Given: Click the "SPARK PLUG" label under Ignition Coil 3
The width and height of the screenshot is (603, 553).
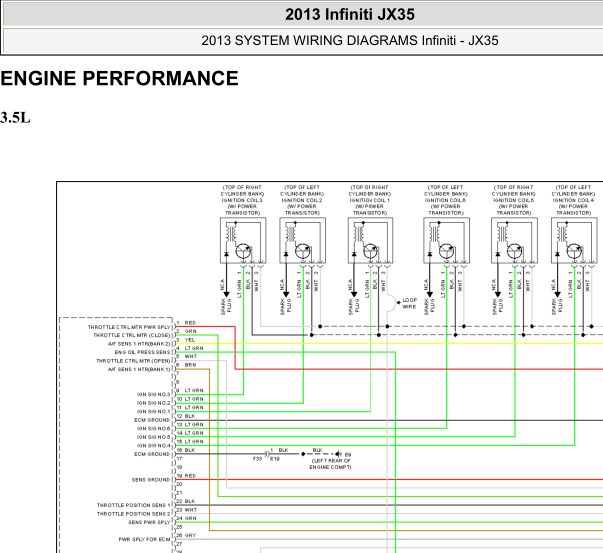Looking at the screenshot, I should point(226,306).
